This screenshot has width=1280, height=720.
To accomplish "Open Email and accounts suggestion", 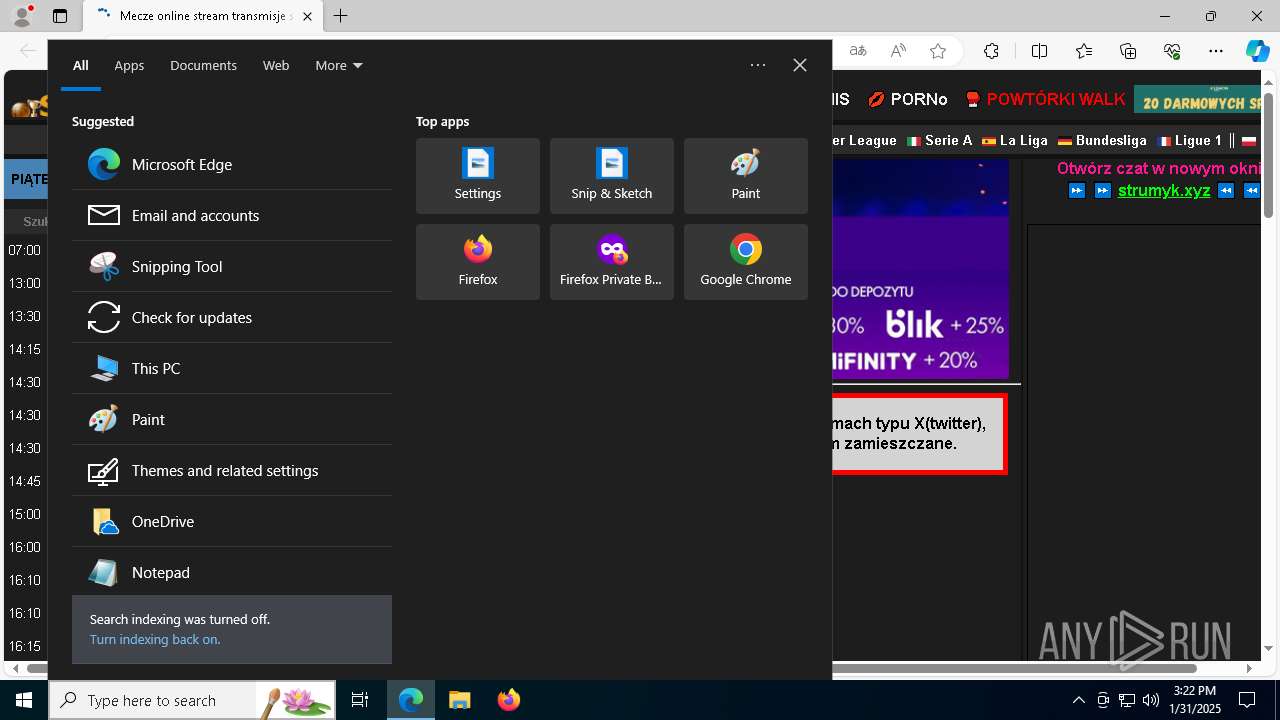I will (232, 215).
